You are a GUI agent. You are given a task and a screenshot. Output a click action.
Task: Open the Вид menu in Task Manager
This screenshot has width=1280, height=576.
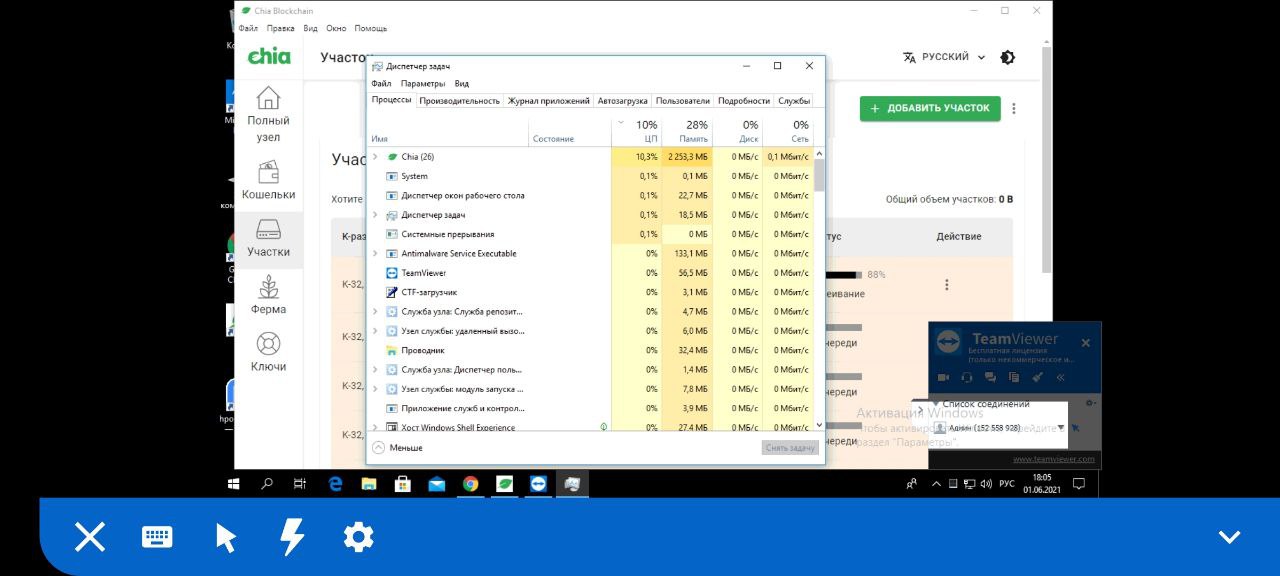462,84
